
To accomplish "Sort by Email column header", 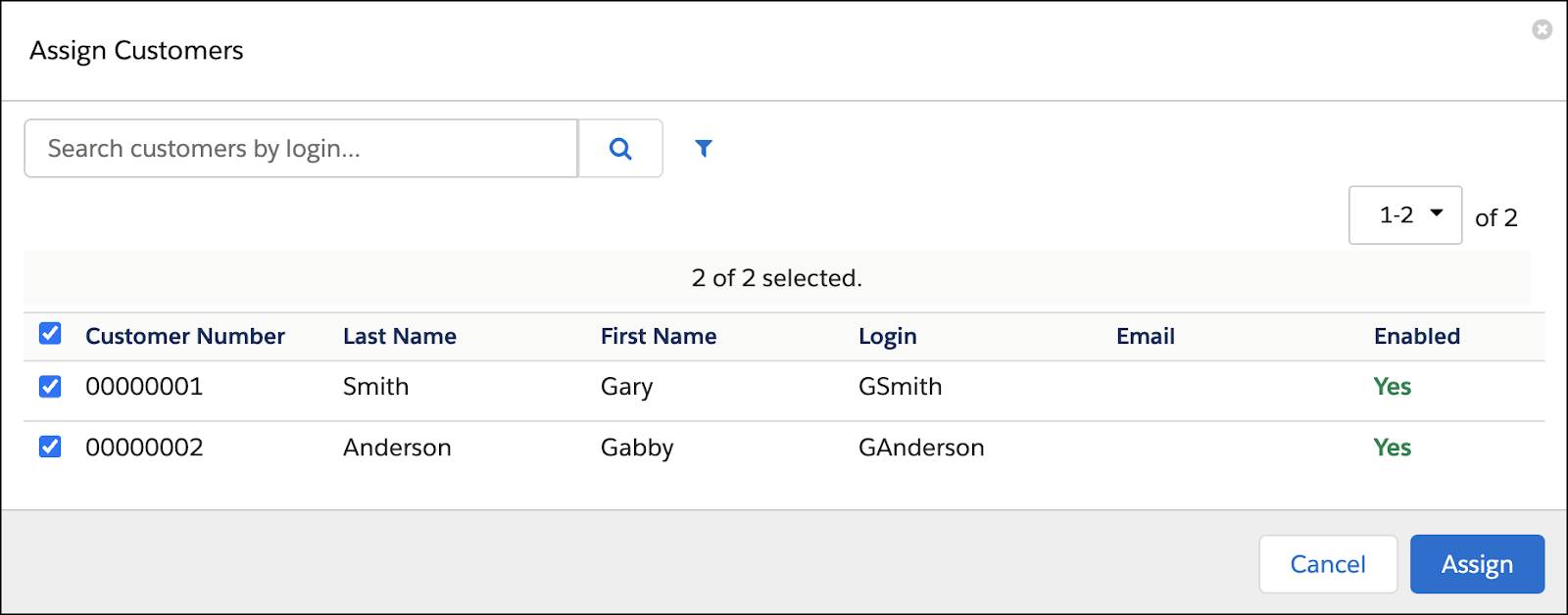I will (x=1146, y=337).
